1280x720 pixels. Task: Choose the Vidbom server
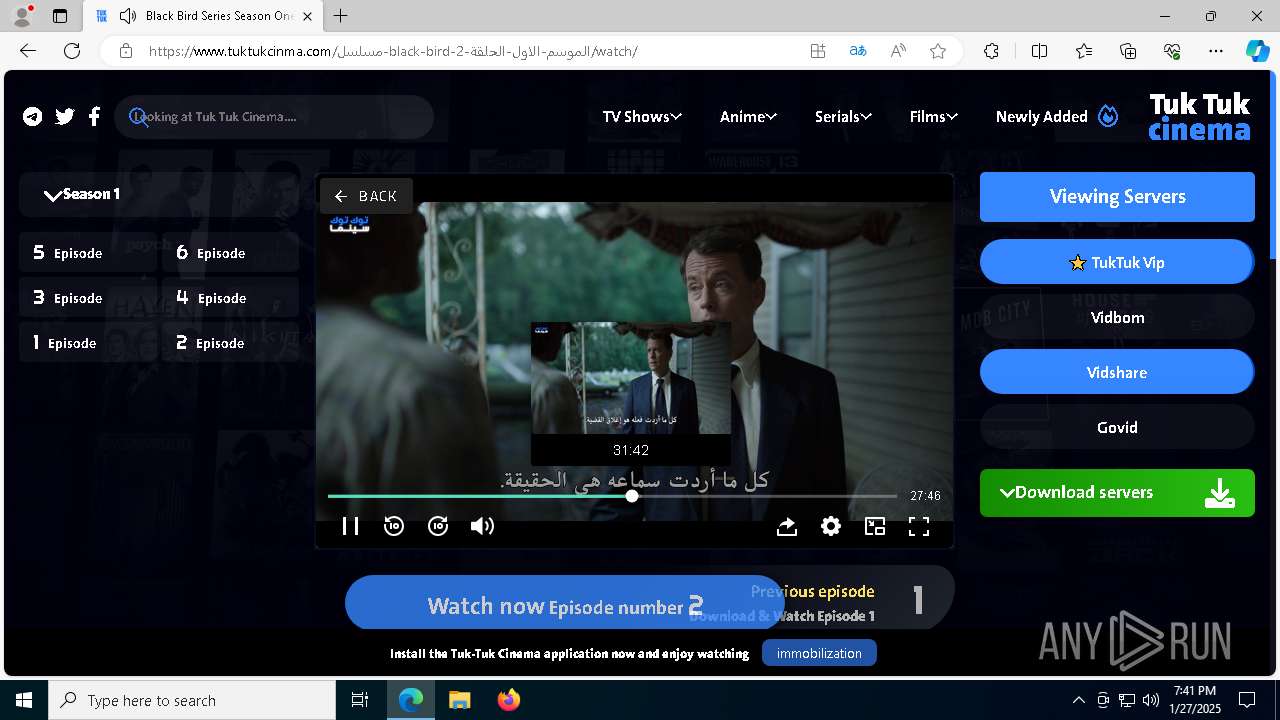pyautogui.click(x=1117, y=317)
